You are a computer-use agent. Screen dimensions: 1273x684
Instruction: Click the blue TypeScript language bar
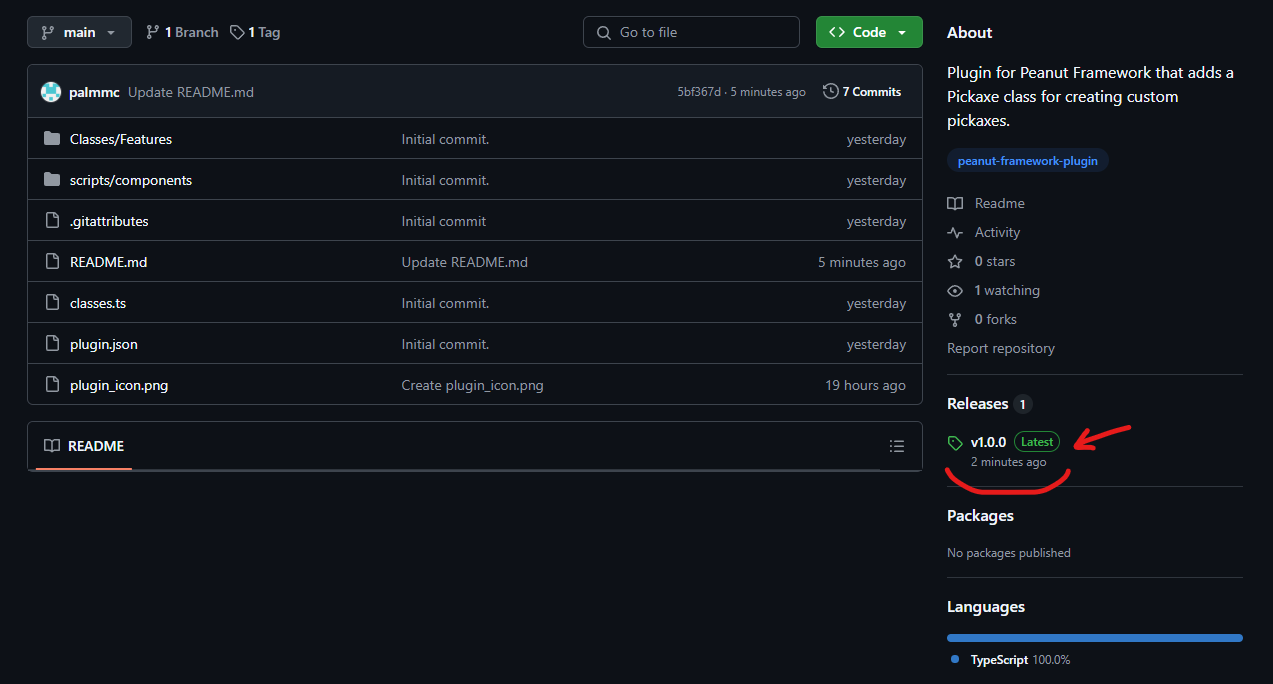tap(1095, 637)
